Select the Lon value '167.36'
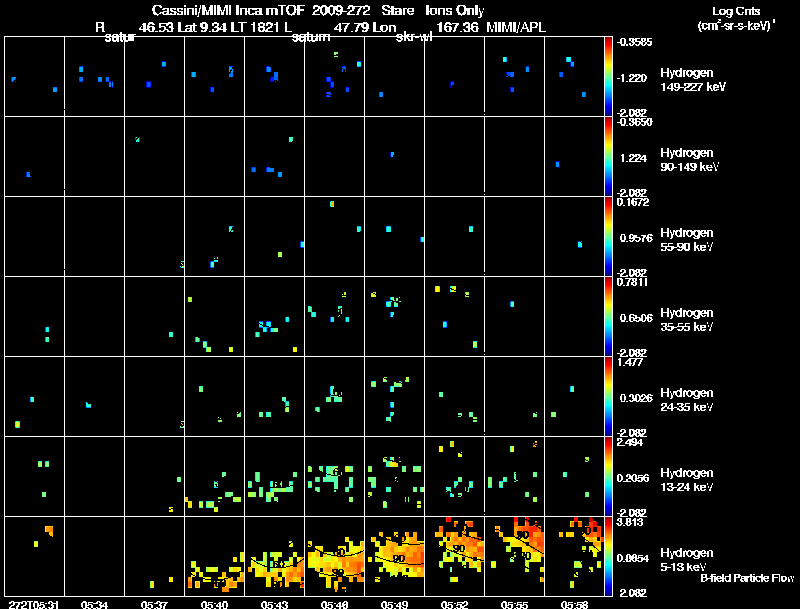Image resolution: width=800 pixels, height=609 pixels. [458, 27]
